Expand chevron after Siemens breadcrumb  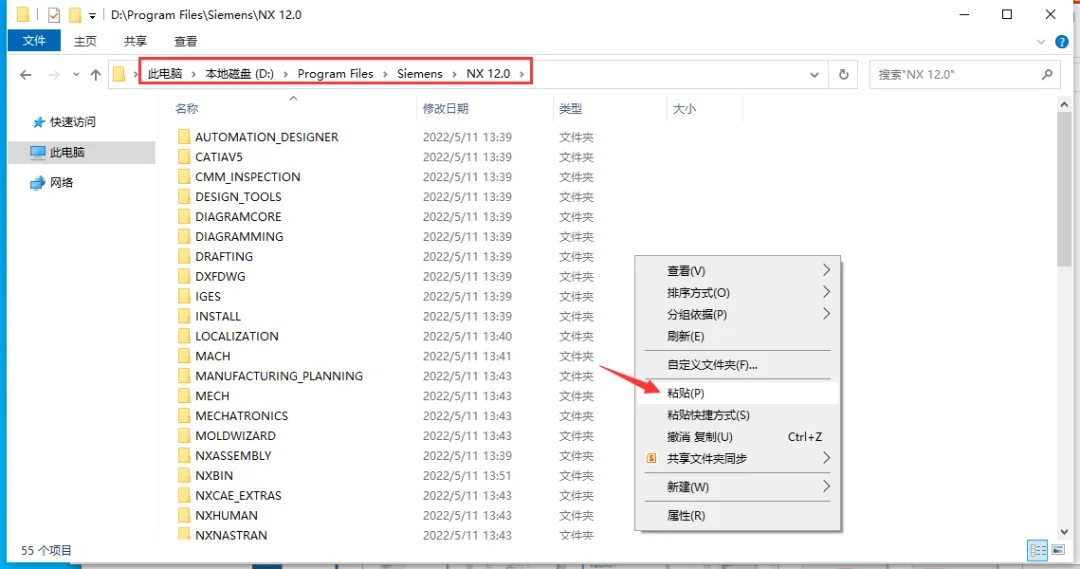pyautogui.click(x=454, y=74)
